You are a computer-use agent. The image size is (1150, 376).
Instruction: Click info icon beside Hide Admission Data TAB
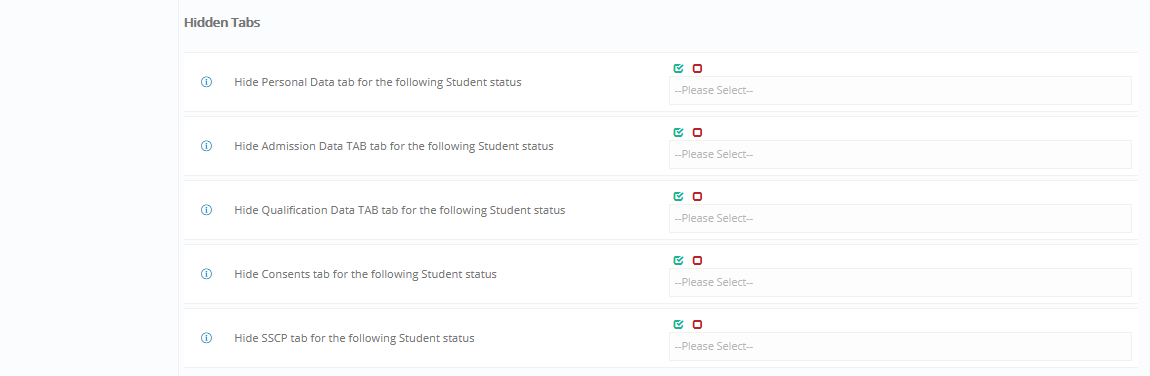pyautogui.click(x=206, y=146)
